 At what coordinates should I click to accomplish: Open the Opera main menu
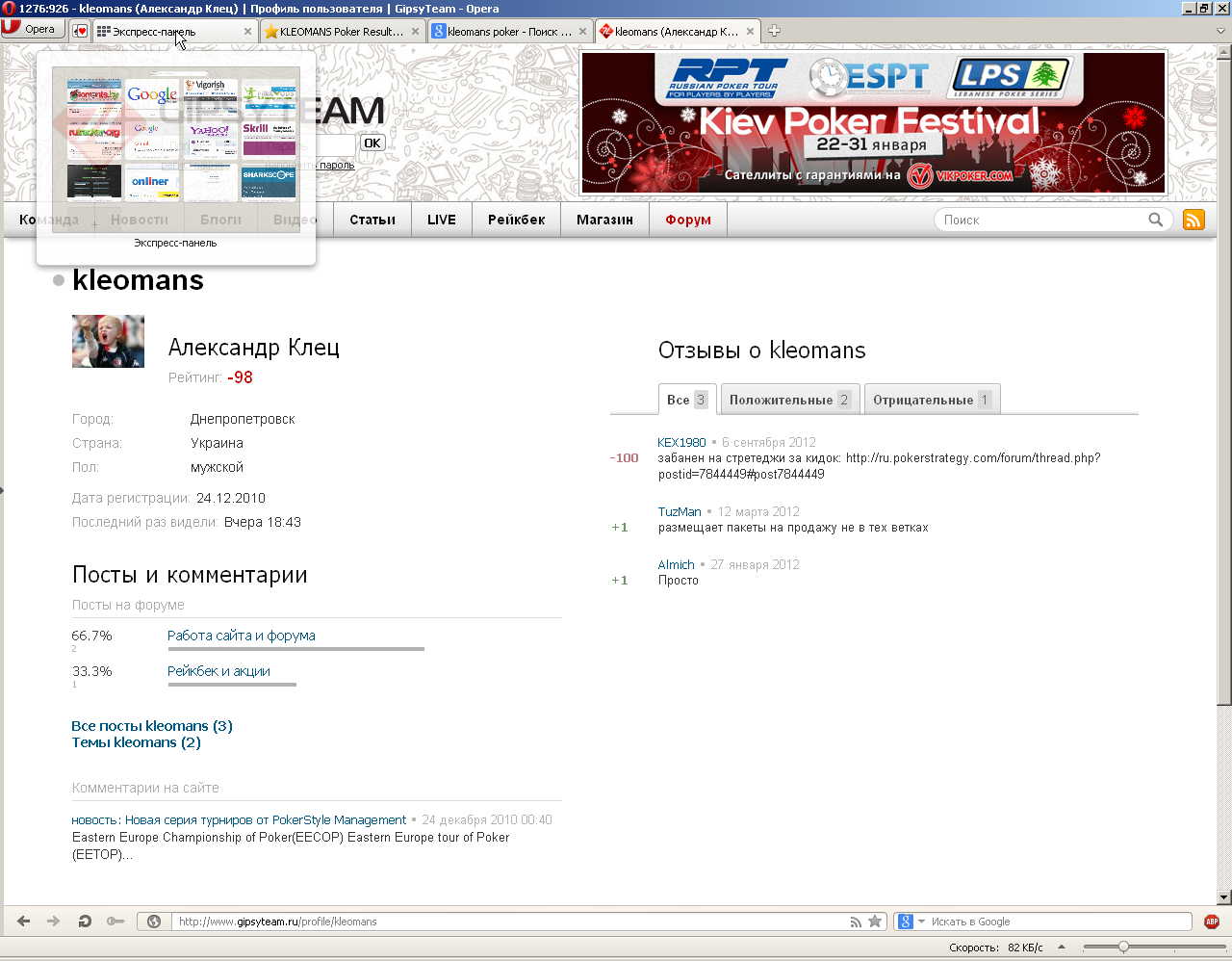pos(32,29)
